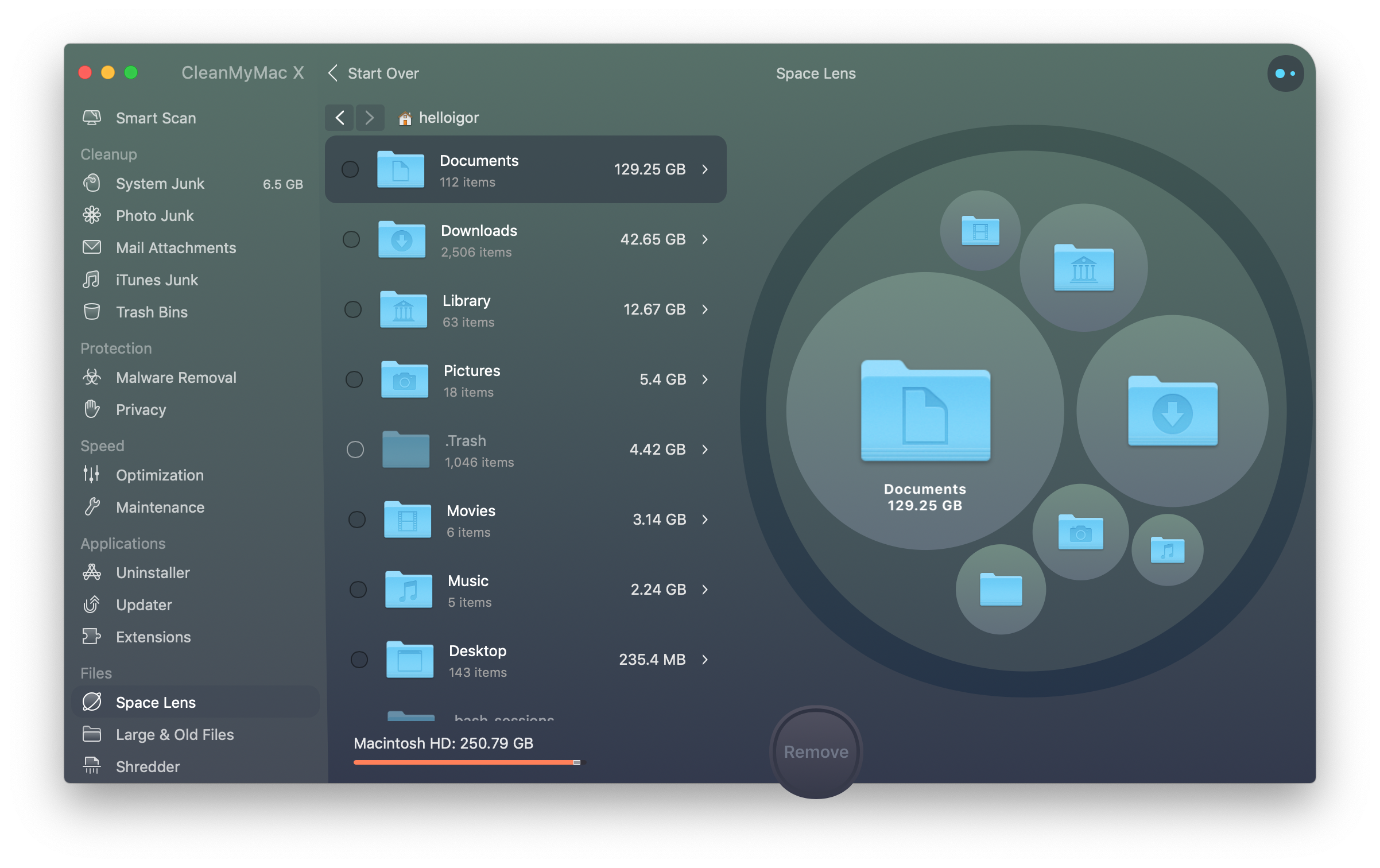This screenshot has width=1380, height=868.
Task: Click the Macintosh HD: 250.79 GB label
Action: pos(443,743)
